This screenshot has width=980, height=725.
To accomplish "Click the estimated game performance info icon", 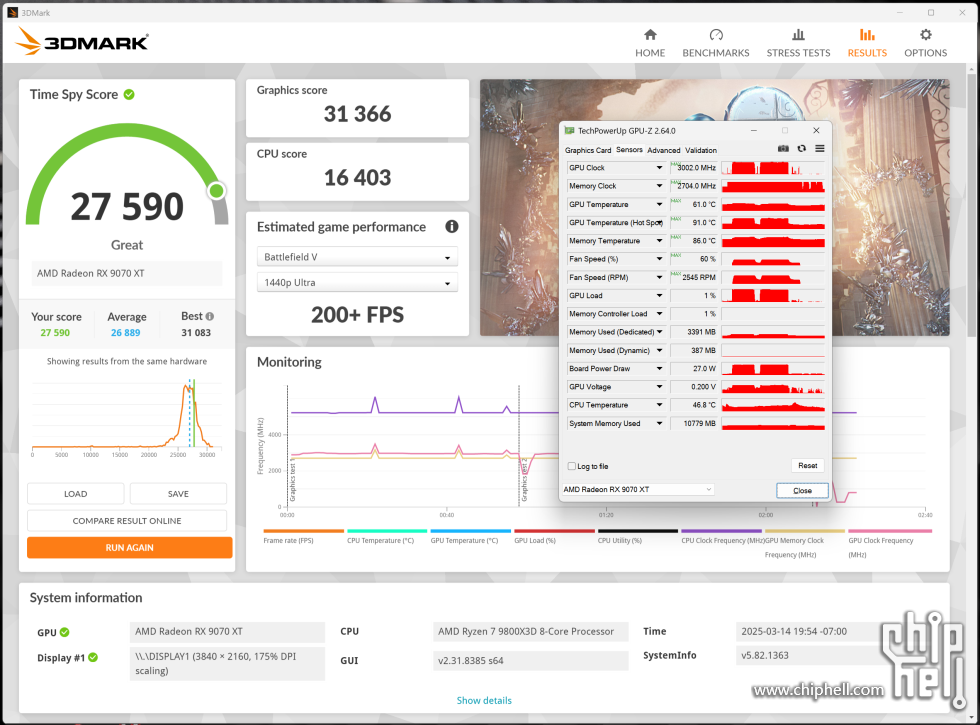I will click(x=451, y=226).
